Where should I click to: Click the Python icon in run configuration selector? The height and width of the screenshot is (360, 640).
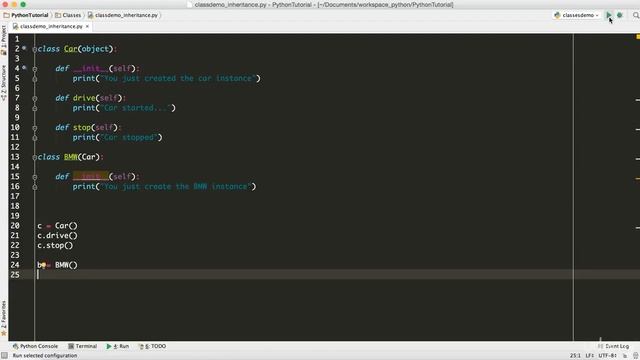[x=557, y=15]
